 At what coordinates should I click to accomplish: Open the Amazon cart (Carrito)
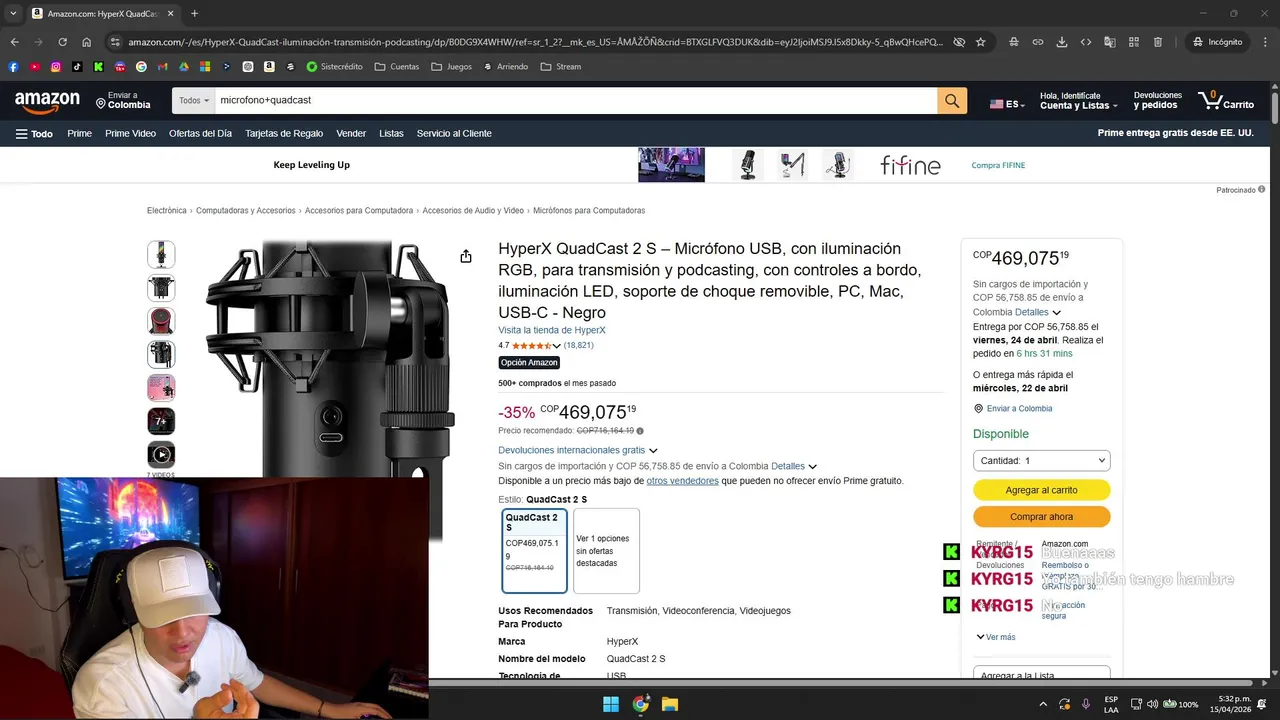pos(1226,101)
